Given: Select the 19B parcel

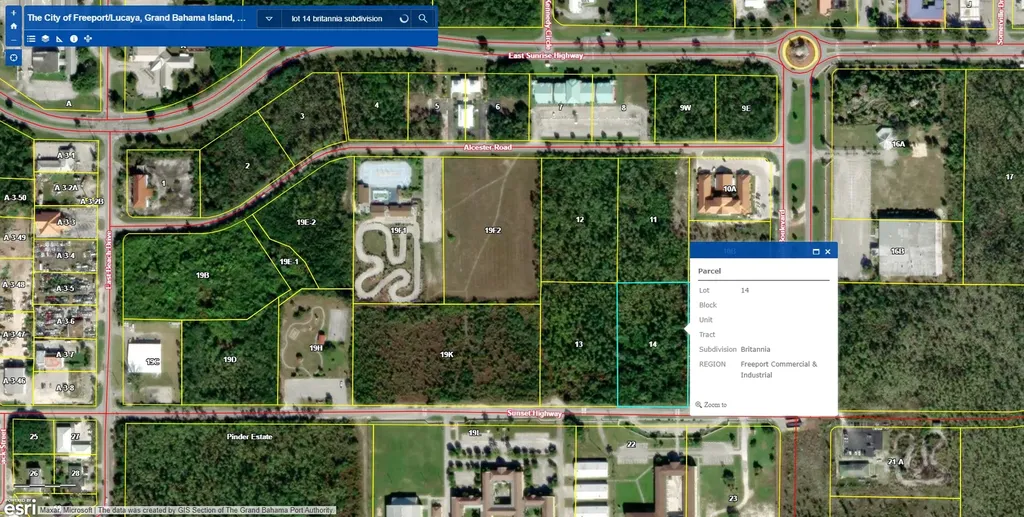Looking at the screenshot, I should tap(202, 275).
